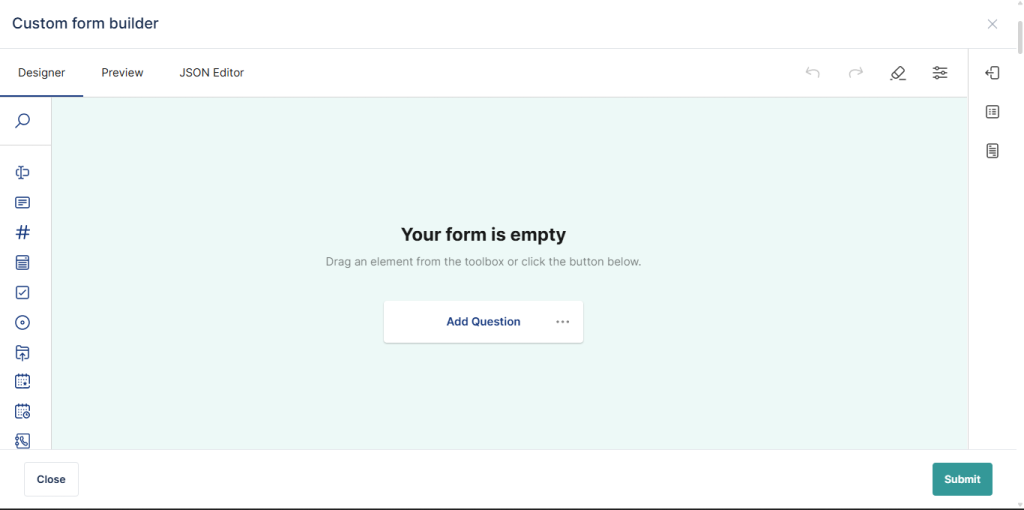Add the file upload element
Image resolution: width=1024 pixels, height=510 pixels.
coord(23,352)
